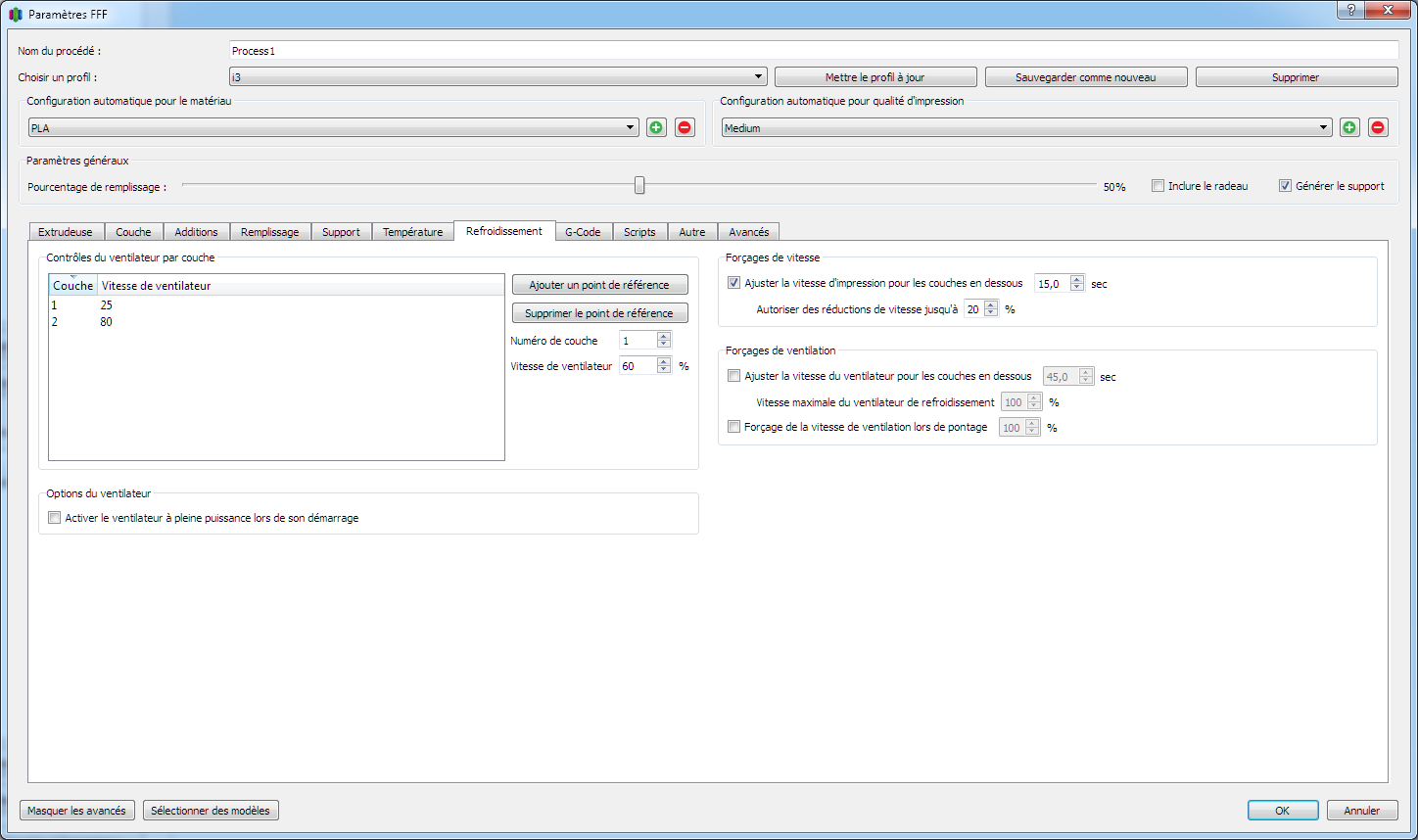Screen dimensions: 1418x840
Task: Switch to the Avancés tab
Action: click(x=749, y=232)
